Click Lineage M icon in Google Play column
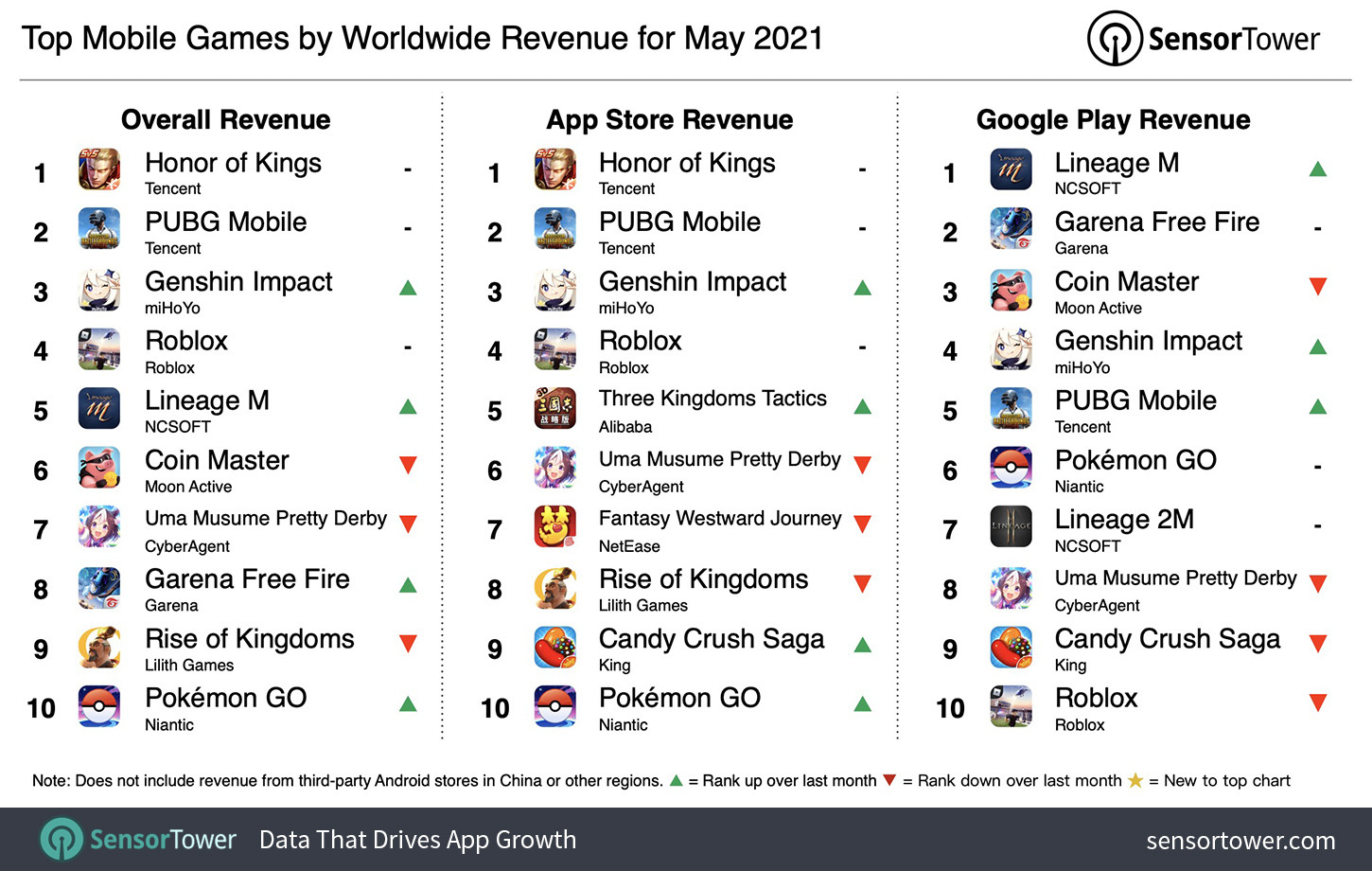The image size is (1372, 871). pyautogui.click(x=1011, y=170)
